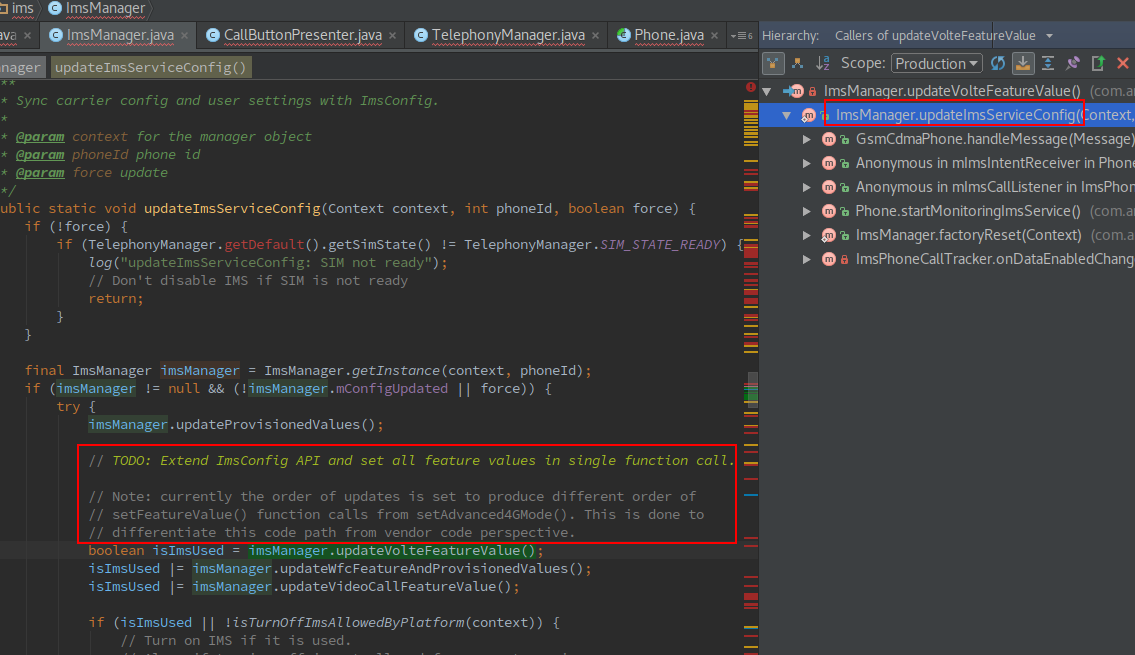The height and width of the screenshot is (655, 1135).
Task: Click isTurnOffImsAllowedByPlatform call in code
Action: [x=348, y=622]
